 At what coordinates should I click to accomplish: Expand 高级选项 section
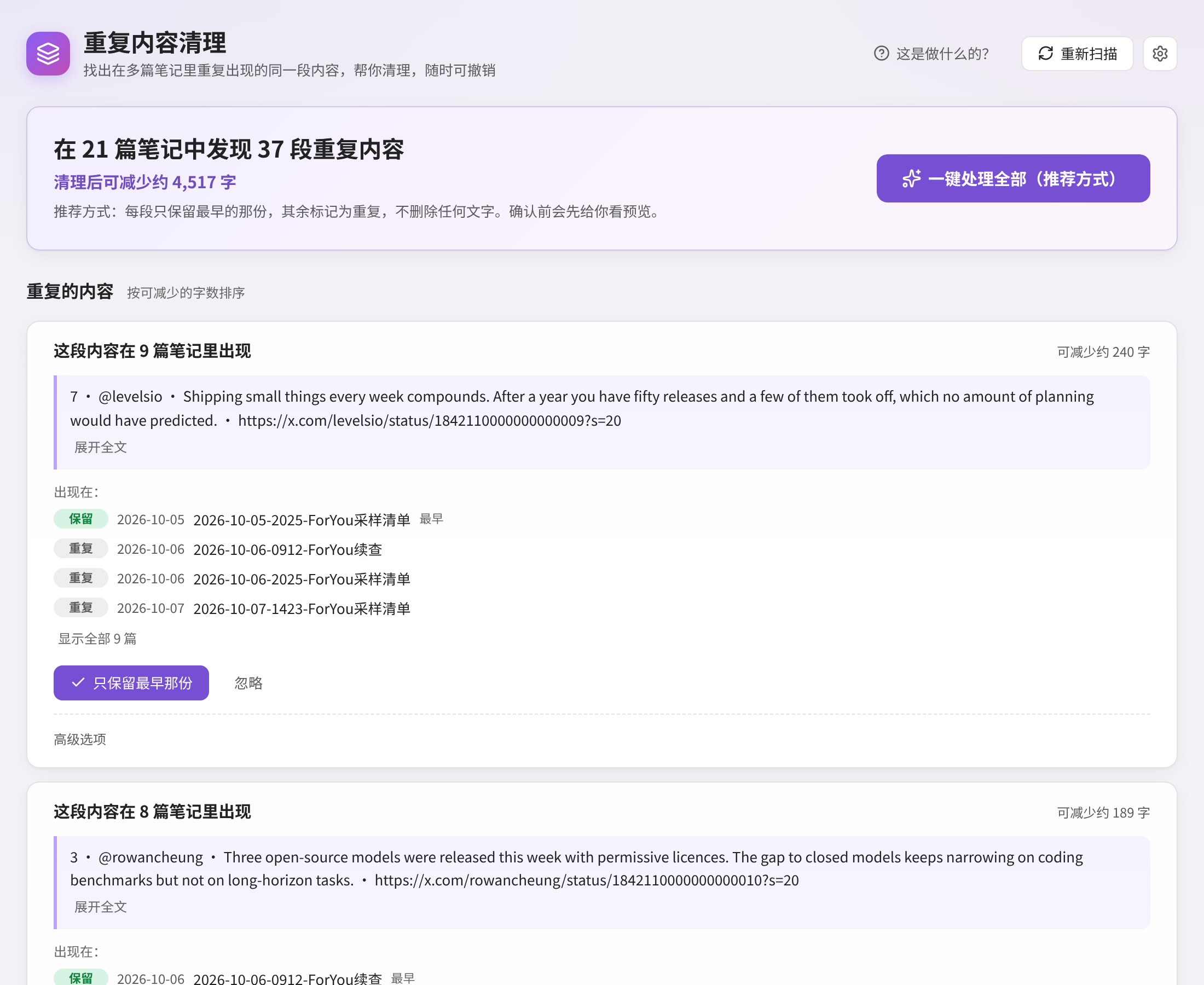[x=79, y=739]
